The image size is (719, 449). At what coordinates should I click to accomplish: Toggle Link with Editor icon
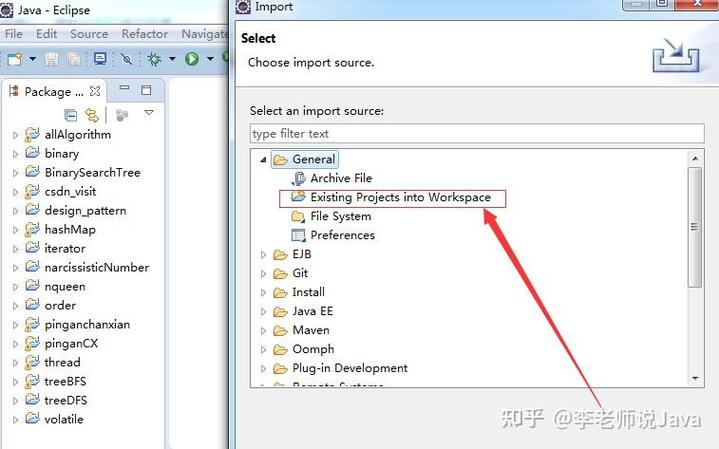point(93,115)
